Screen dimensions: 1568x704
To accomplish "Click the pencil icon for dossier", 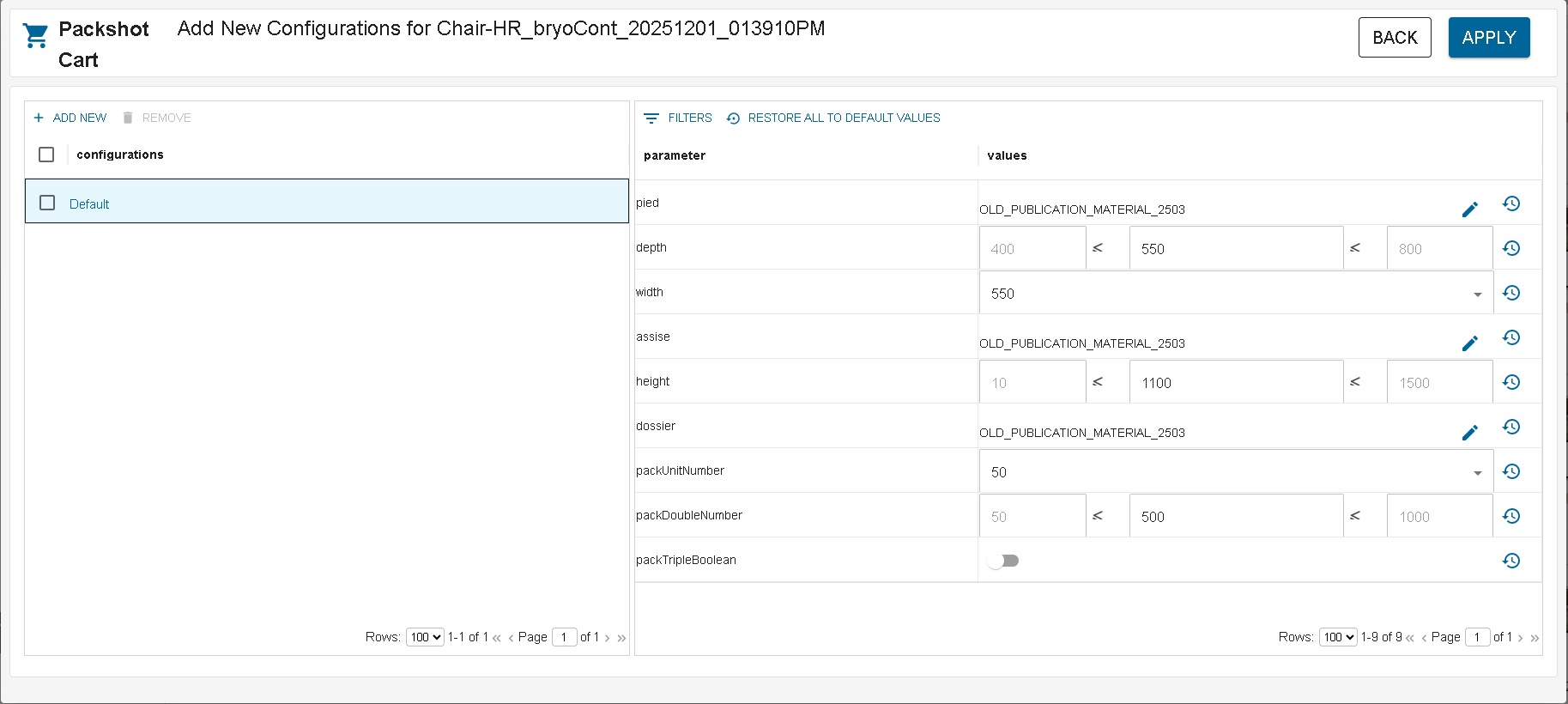I will tap(1469, 433).
